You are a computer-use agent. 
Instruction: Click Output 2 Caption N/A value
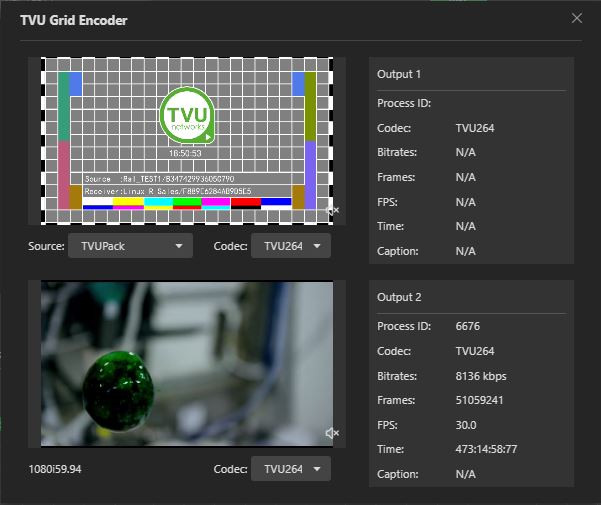(466, 474)
